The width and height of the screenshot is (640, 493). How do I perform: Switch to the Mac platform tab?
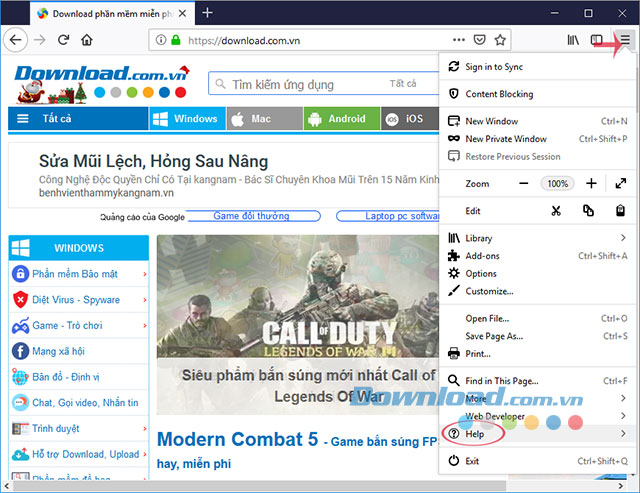click(x=265, y=119)
